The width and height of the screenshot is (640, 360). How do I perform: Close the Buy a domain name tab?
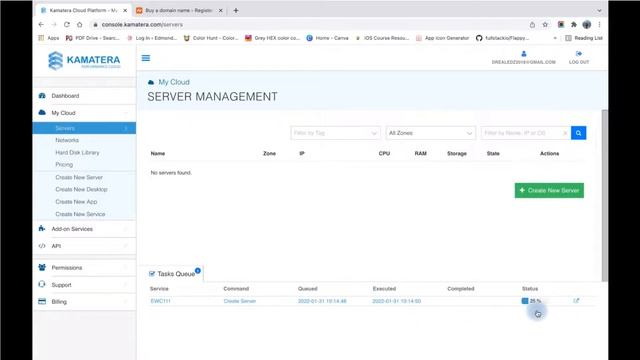[220, 11]
